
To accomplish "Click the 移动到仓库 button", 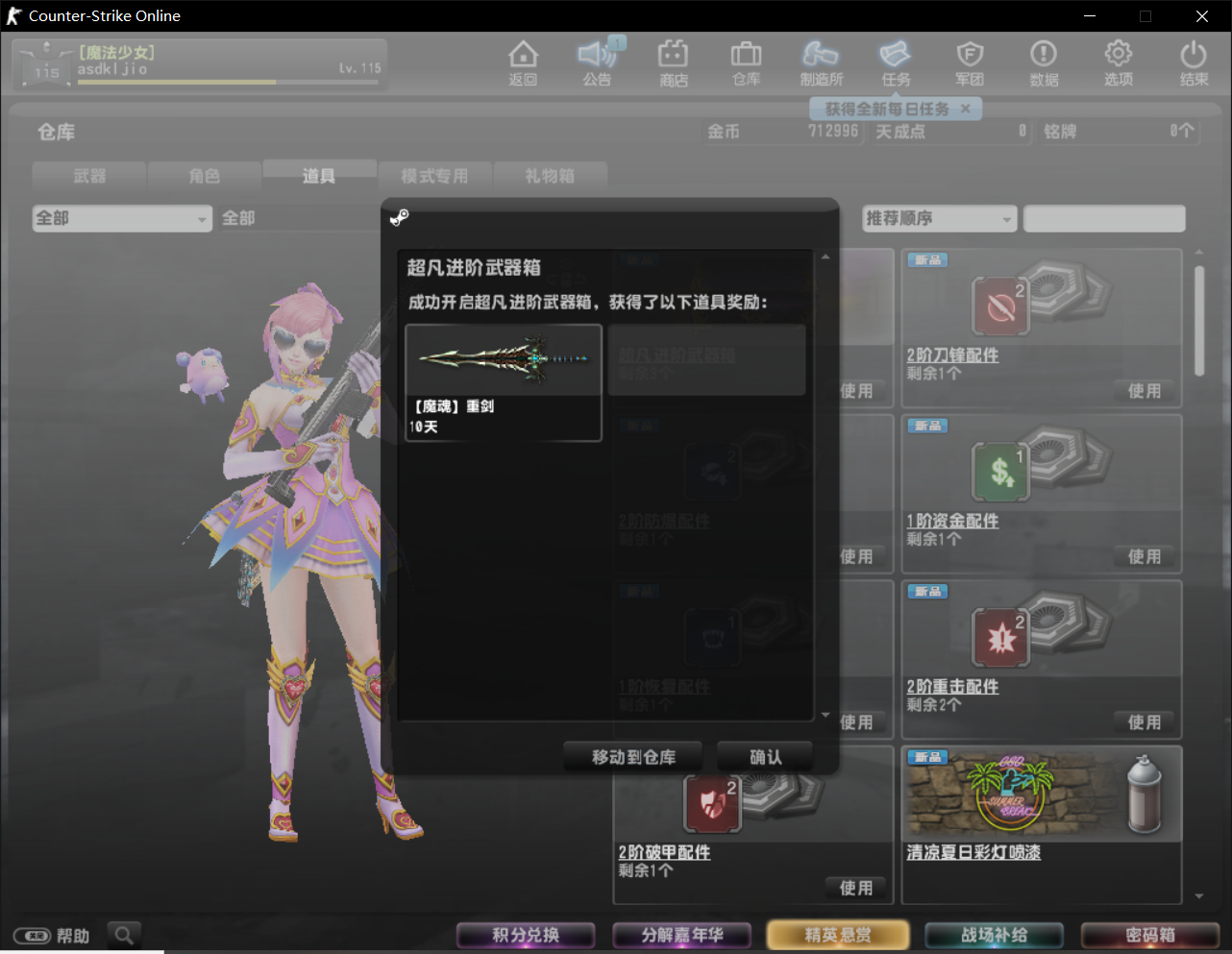I will (x=633, y=757).
